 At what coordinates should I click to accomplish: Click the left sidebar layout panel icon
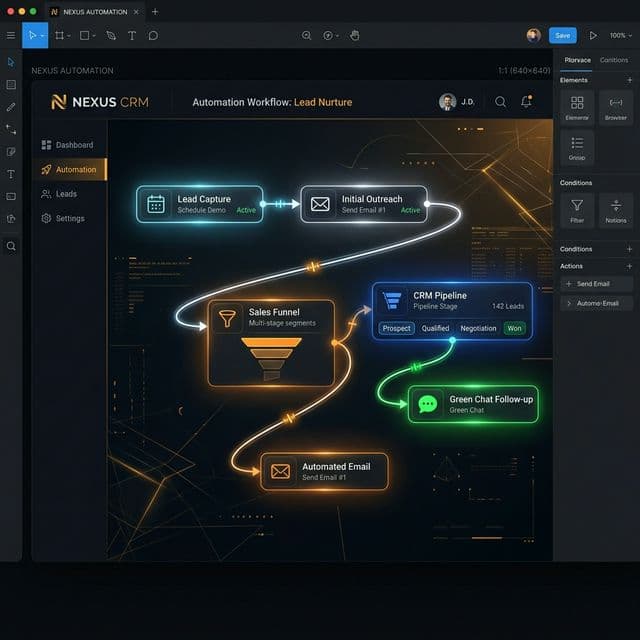pyautogui.click(x=11, y=84)
